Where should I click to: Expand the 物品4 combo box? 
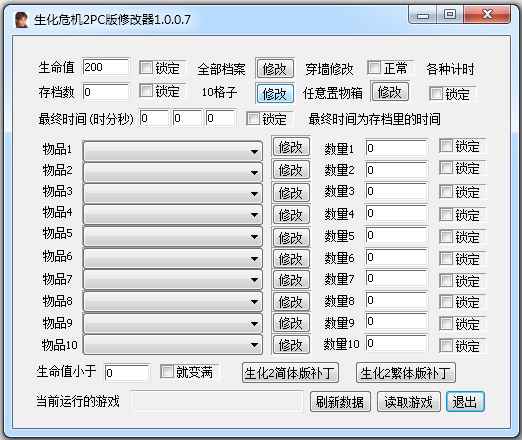[x=173, y=215]
